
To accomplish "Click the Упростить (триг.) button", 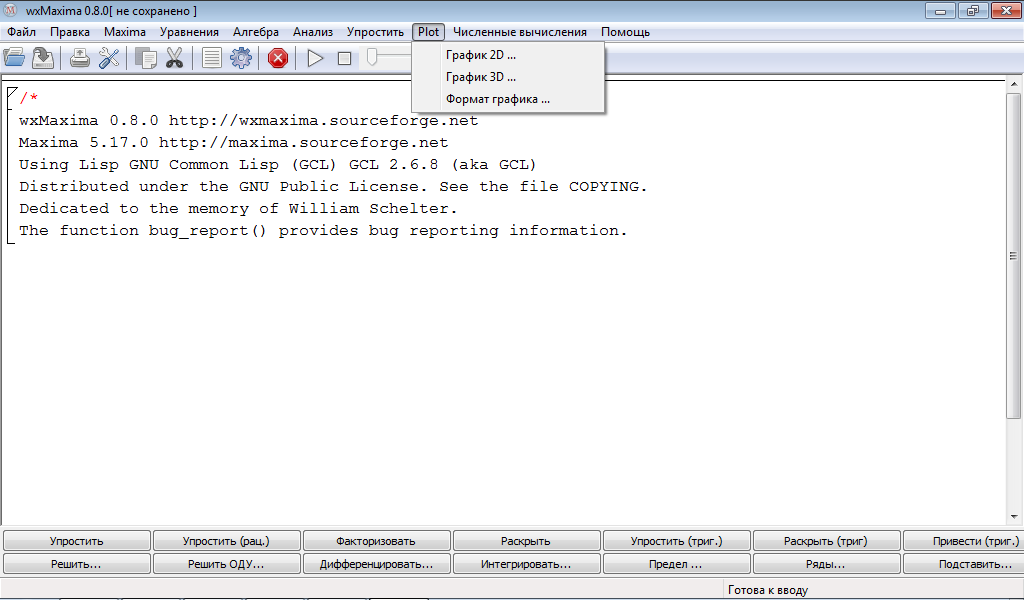I will pos(677,541).
